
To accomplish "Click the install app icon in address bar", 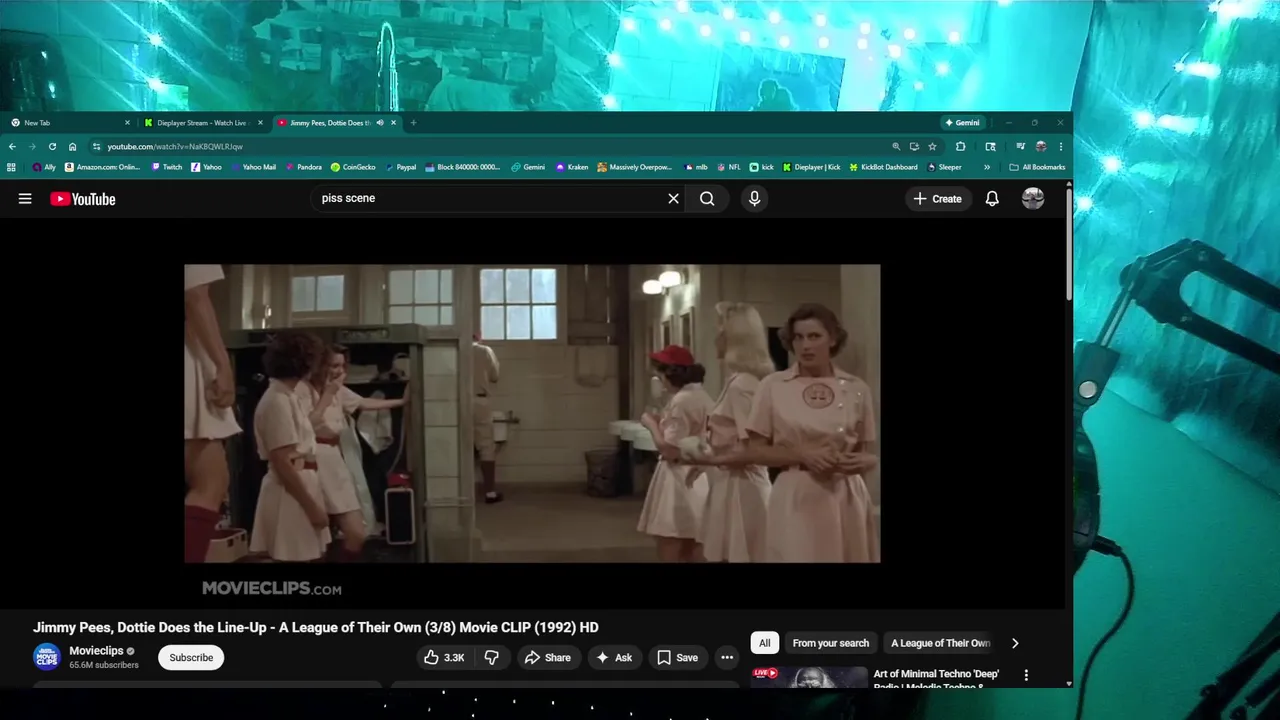I will tap(914, 147).
